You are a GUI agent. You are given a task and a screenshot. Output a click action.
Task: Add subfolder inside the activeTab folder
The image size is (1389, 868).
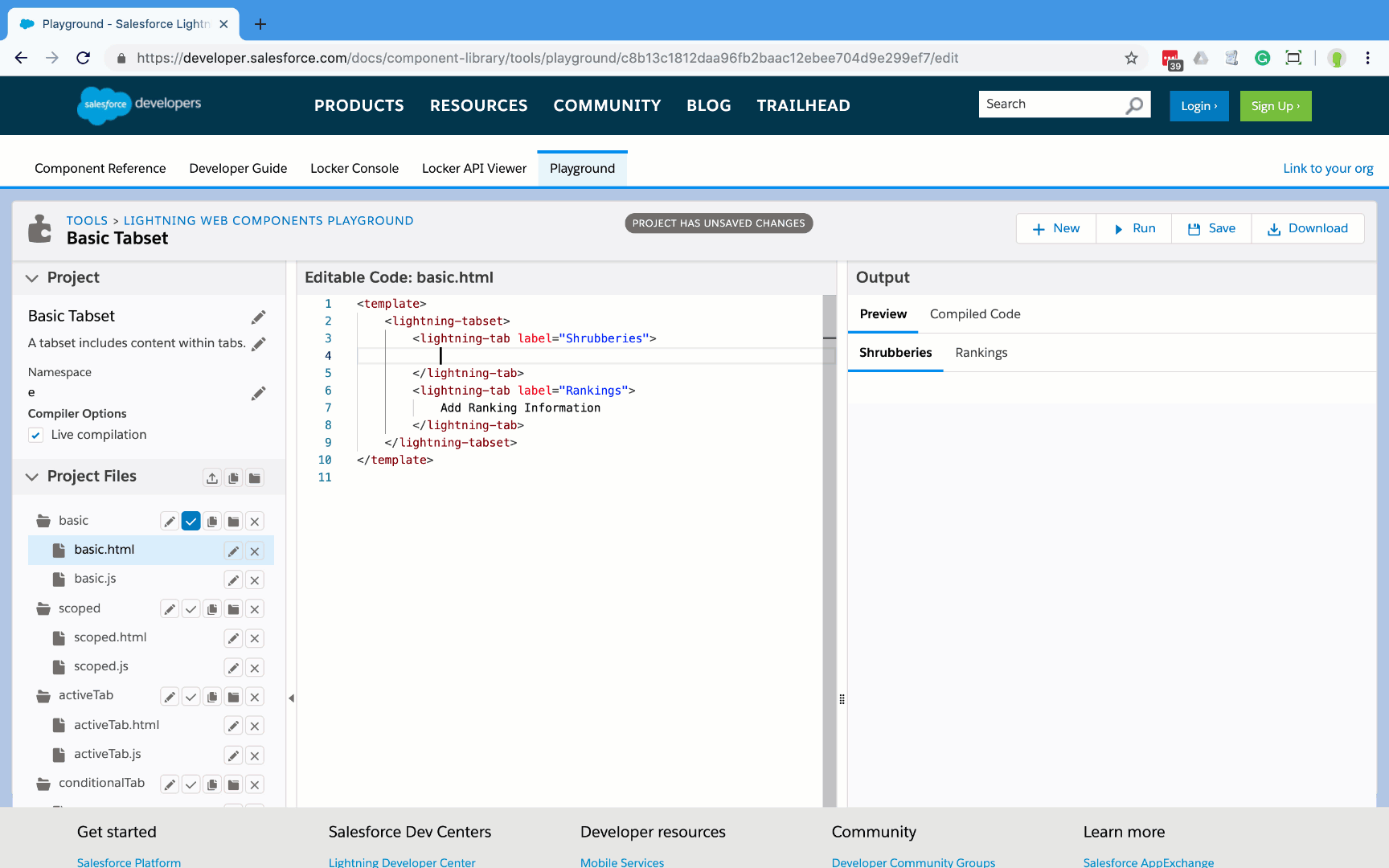tap(233, 697)
